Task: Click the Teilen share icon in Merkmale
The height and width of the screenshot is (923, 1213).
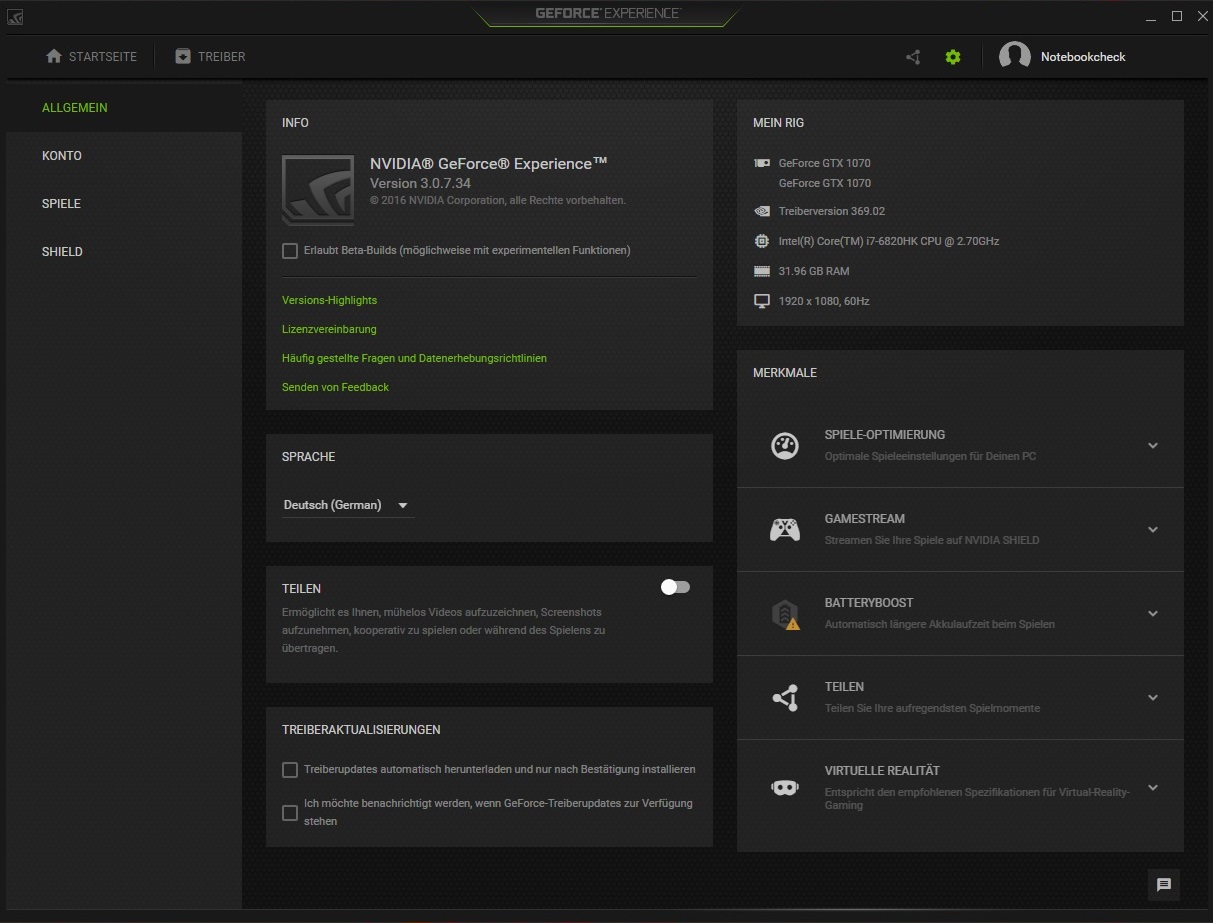Action: [785, 697]
